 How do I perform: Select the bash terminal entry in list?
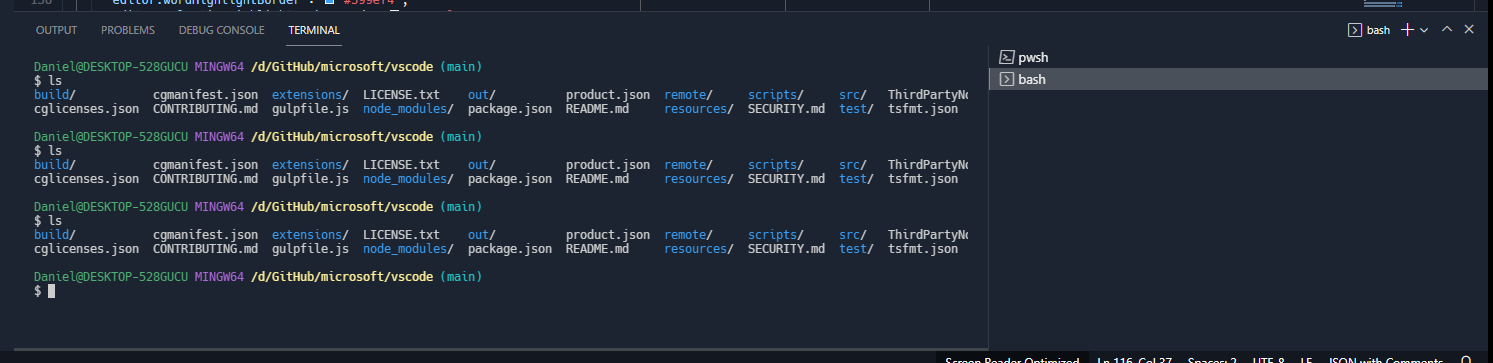click(x=1240, y=79)
